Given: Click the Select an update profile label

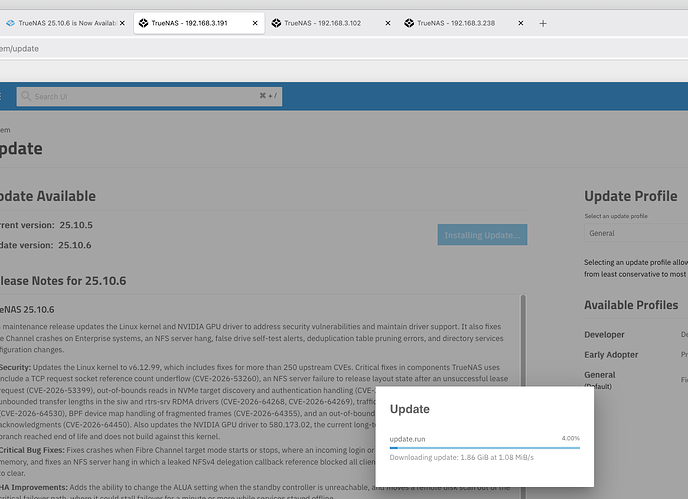Looking at the screenshot, I should (x=616, y=216).
